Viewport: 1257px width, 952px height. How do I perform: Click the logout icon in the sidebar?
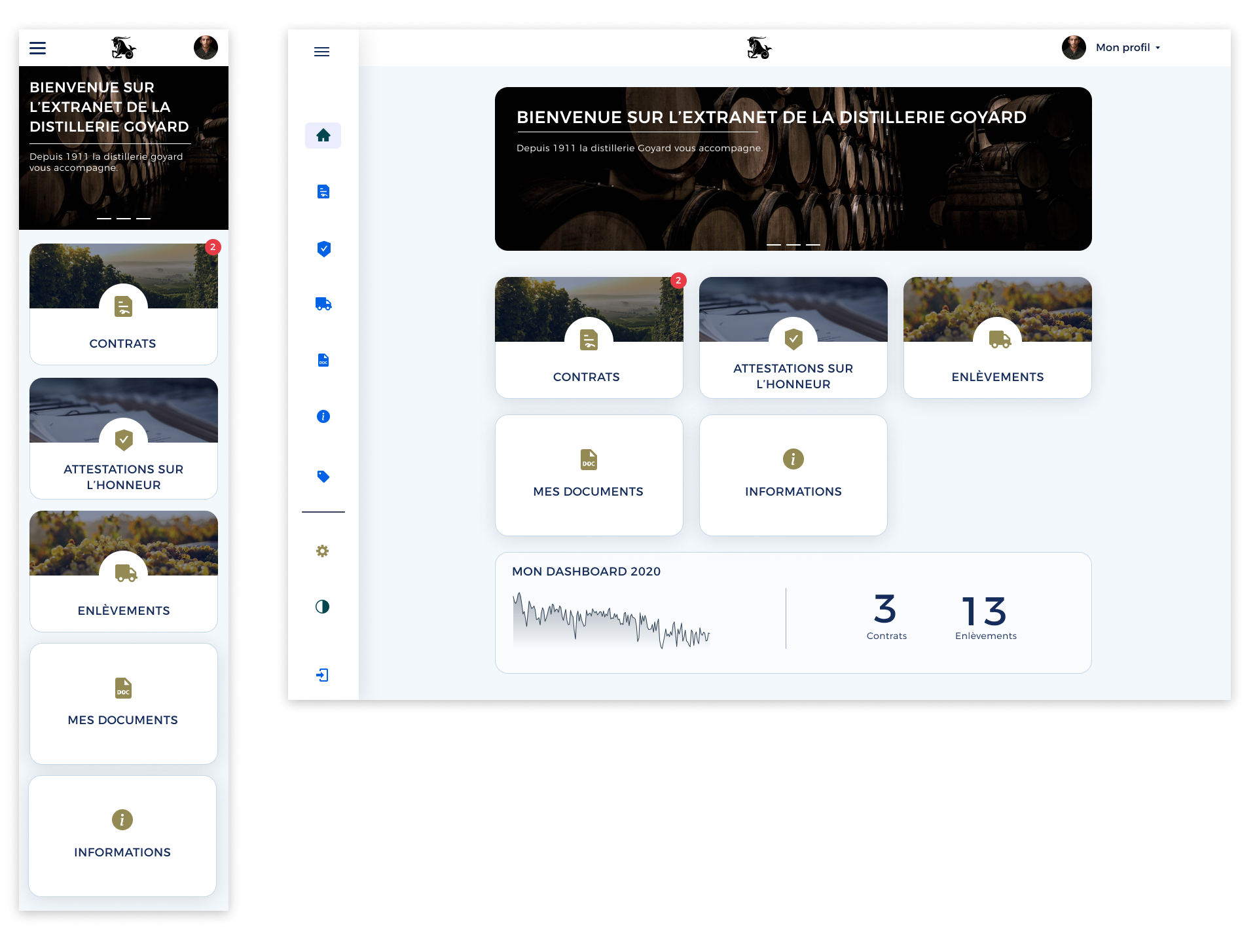point(322,675)
